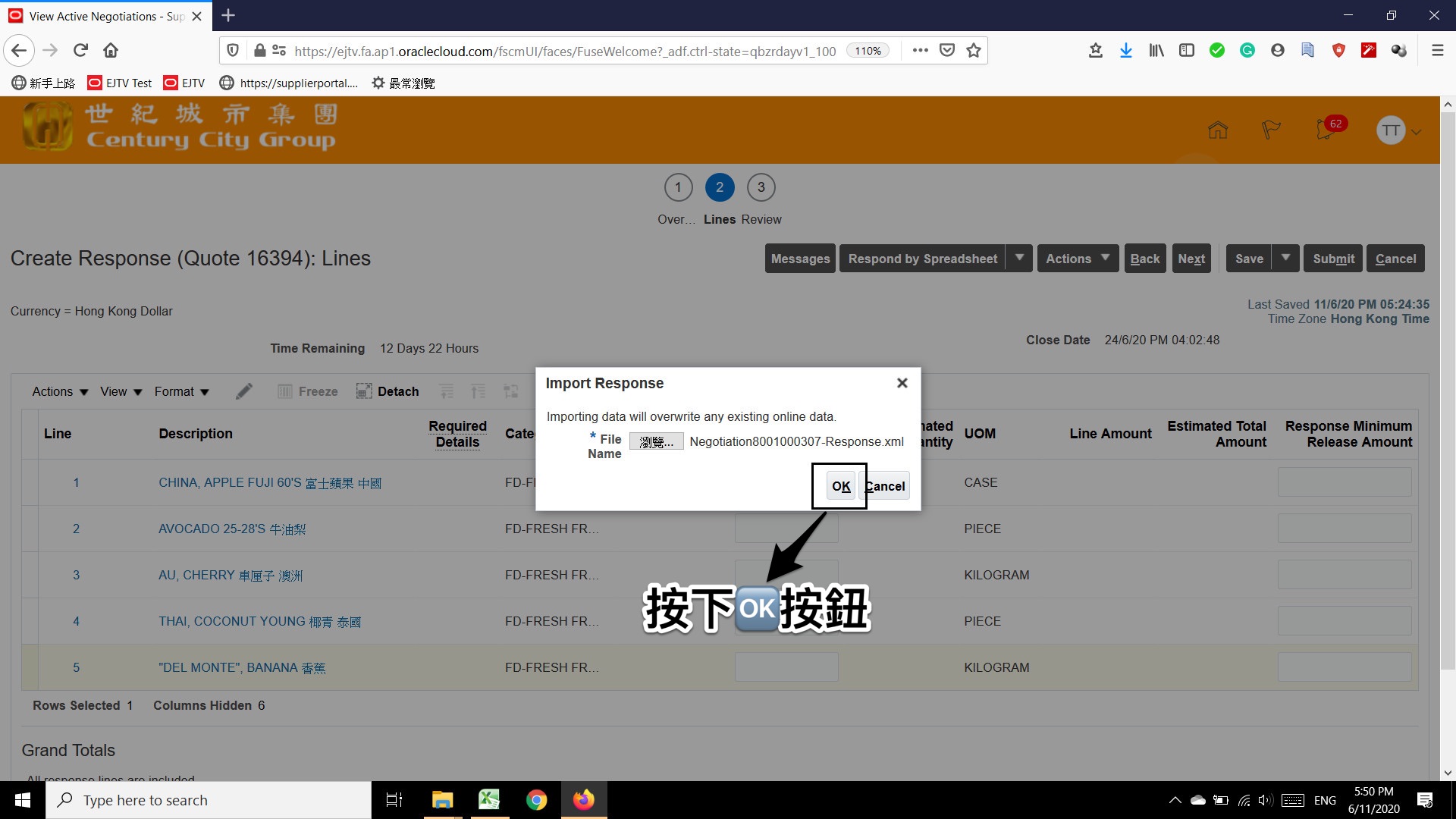Focus Response Minimum Release Amount field for line 5
Viewport: 1456px width, 819px height.
pos(1344,667)
